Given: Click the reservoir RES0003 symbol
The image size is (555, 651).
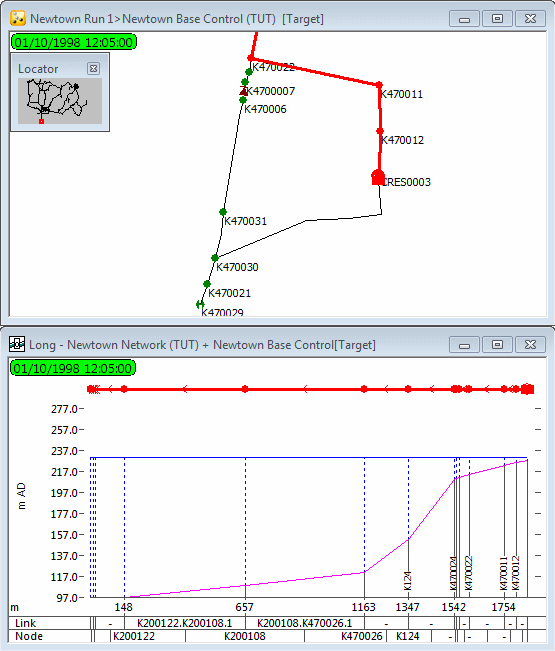Looking at the screenshot, I should click(378, 177).
